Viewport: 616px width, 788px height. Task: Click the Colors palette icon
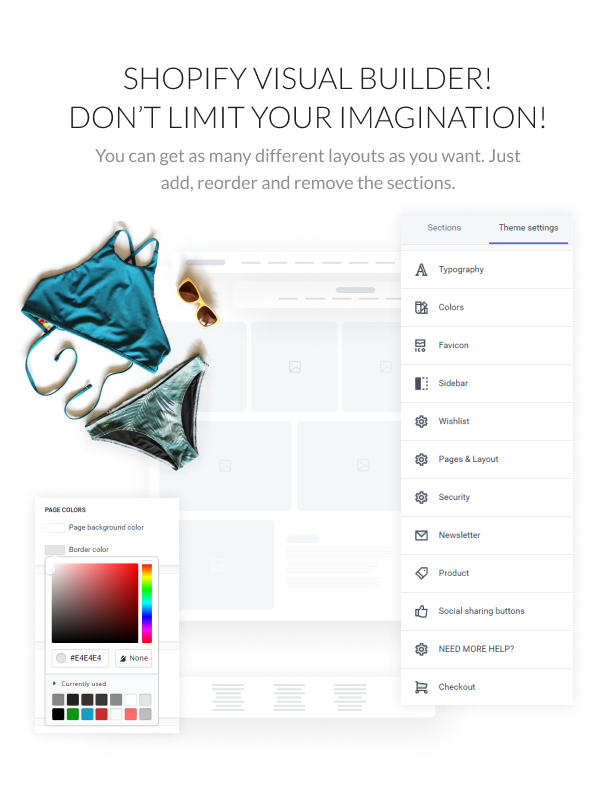421,308
